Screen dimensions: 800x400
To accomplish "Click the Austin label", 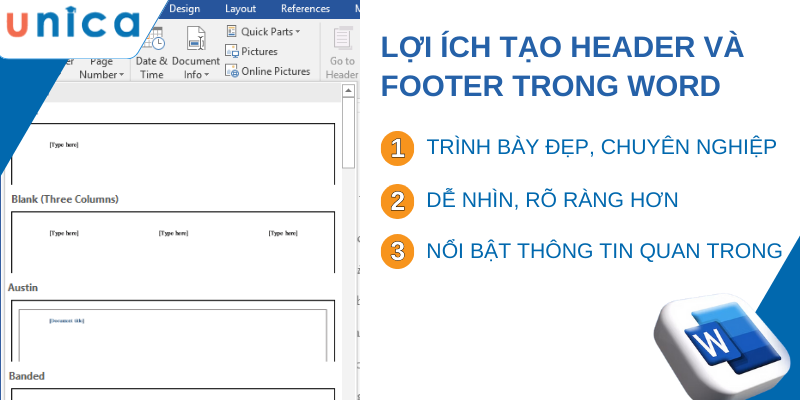I will coord(23,288).
